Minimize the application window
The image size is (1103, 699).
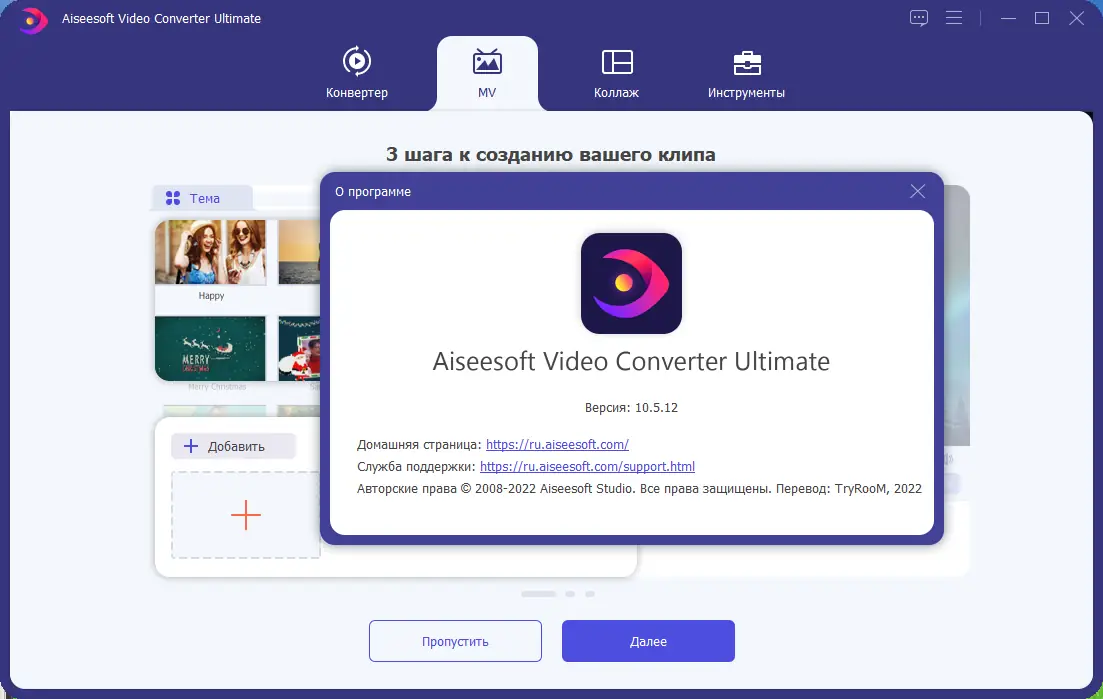pos(1008,18)
